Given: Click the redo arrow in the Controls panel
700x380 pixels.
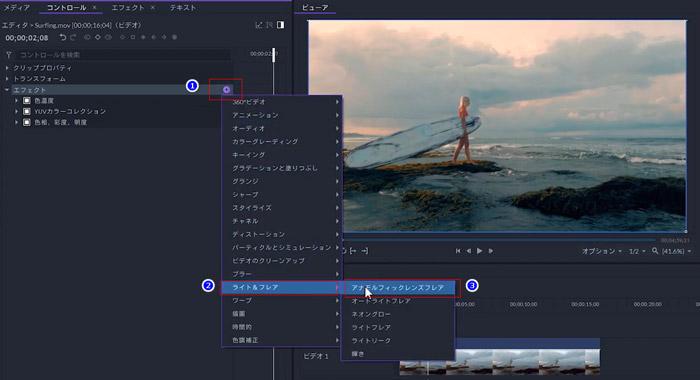Looking at the screenshot, I should click(x=73, y=38).
